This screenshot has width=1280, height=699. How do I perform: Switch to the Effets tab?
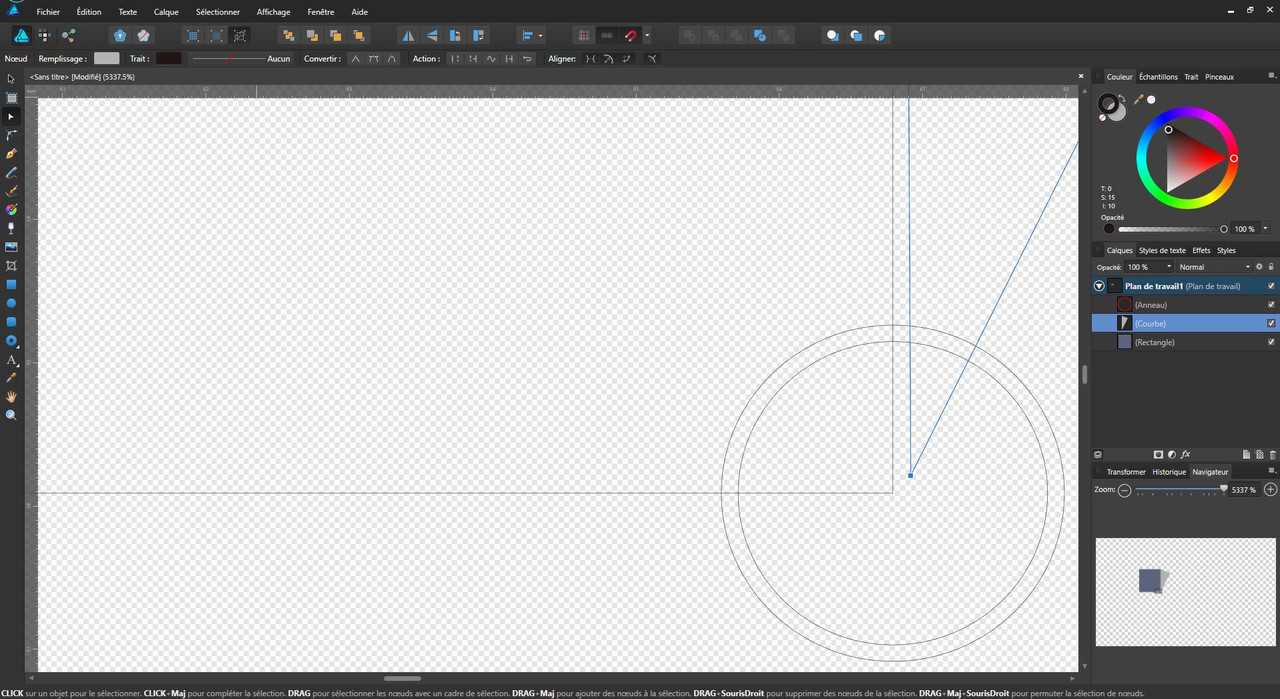[1201, 250]
